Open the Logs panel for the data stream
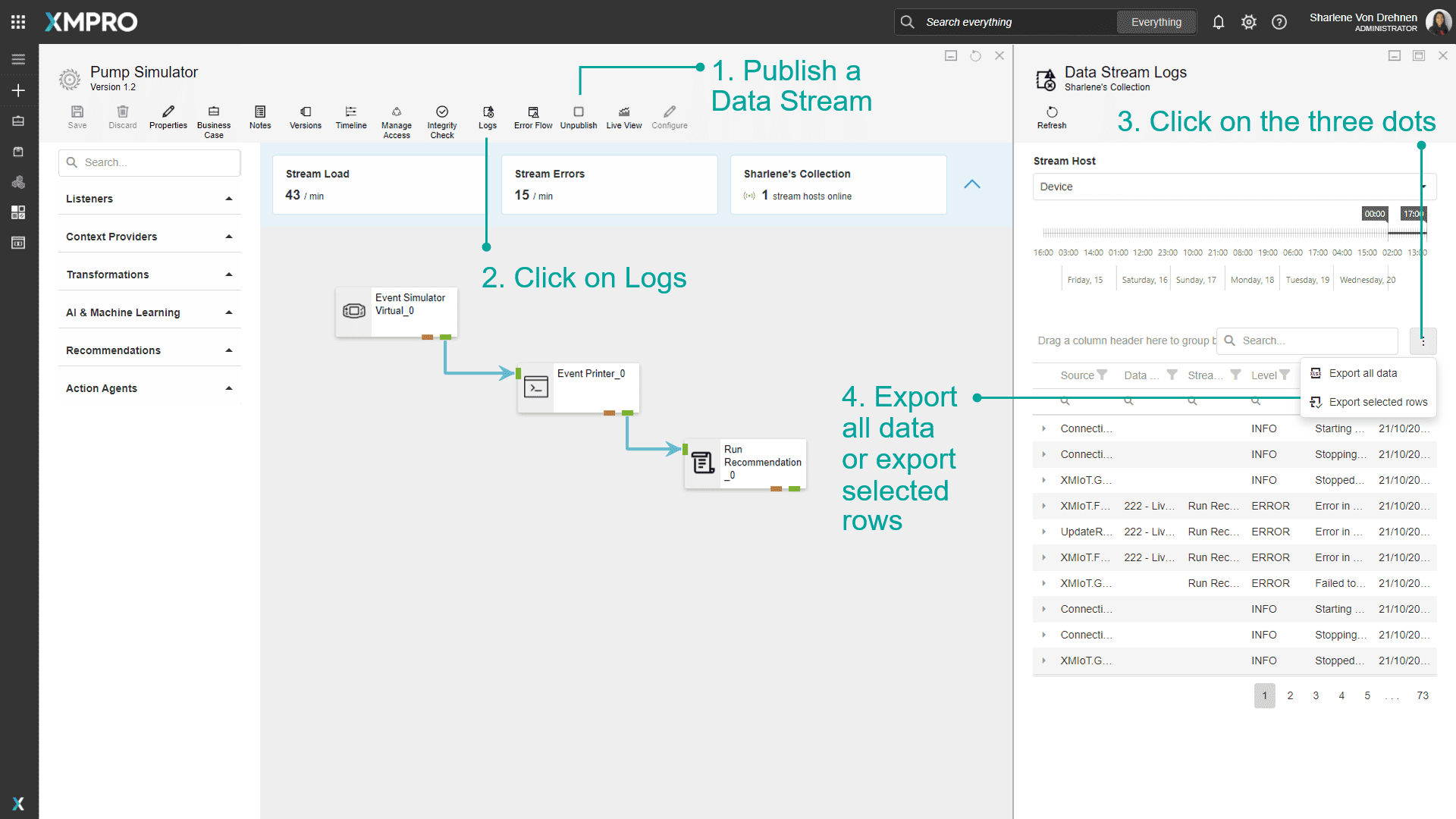This screenshot has height=819, width=1456. 488,118
